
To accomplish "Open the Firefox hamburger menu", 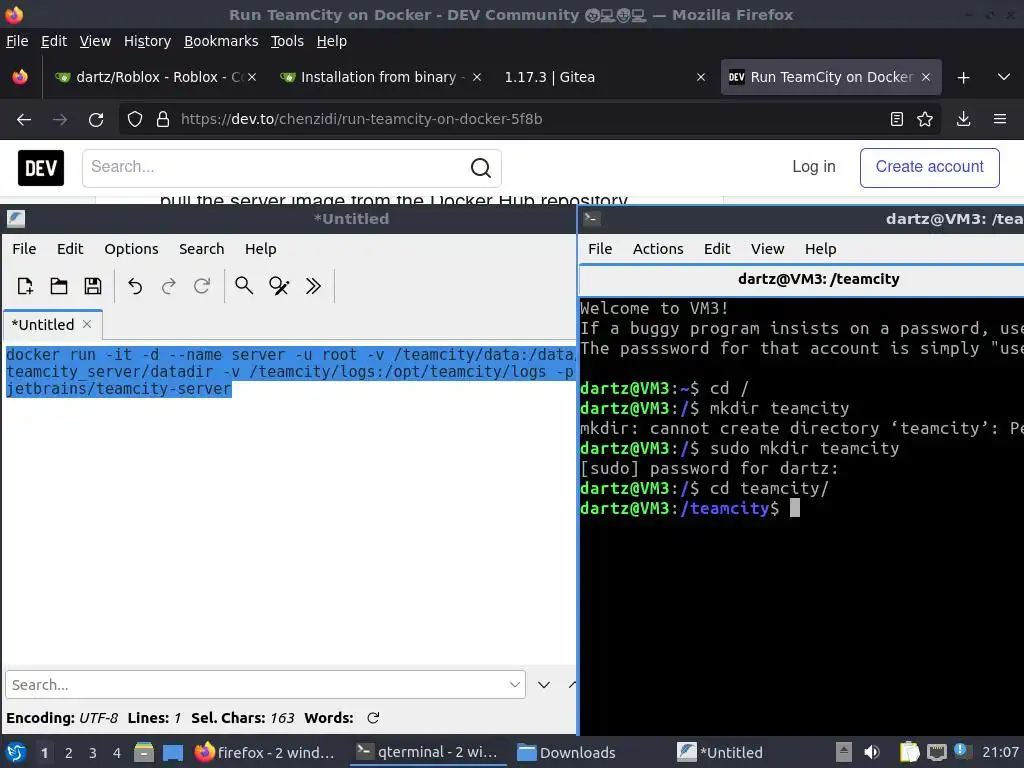I will point(999,119).
